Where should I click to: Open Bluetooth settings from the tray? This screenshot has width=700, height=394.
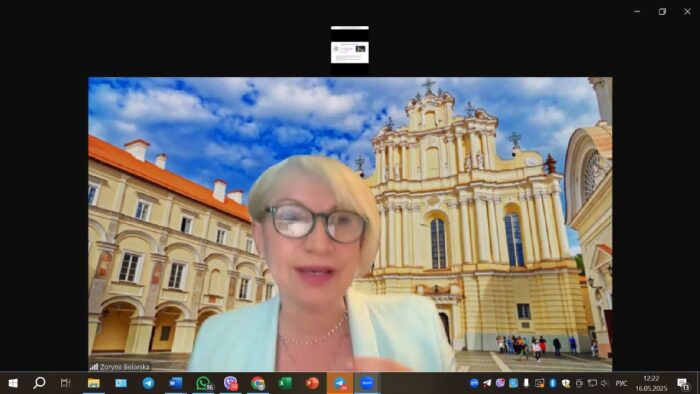click(x=553, y=383)
